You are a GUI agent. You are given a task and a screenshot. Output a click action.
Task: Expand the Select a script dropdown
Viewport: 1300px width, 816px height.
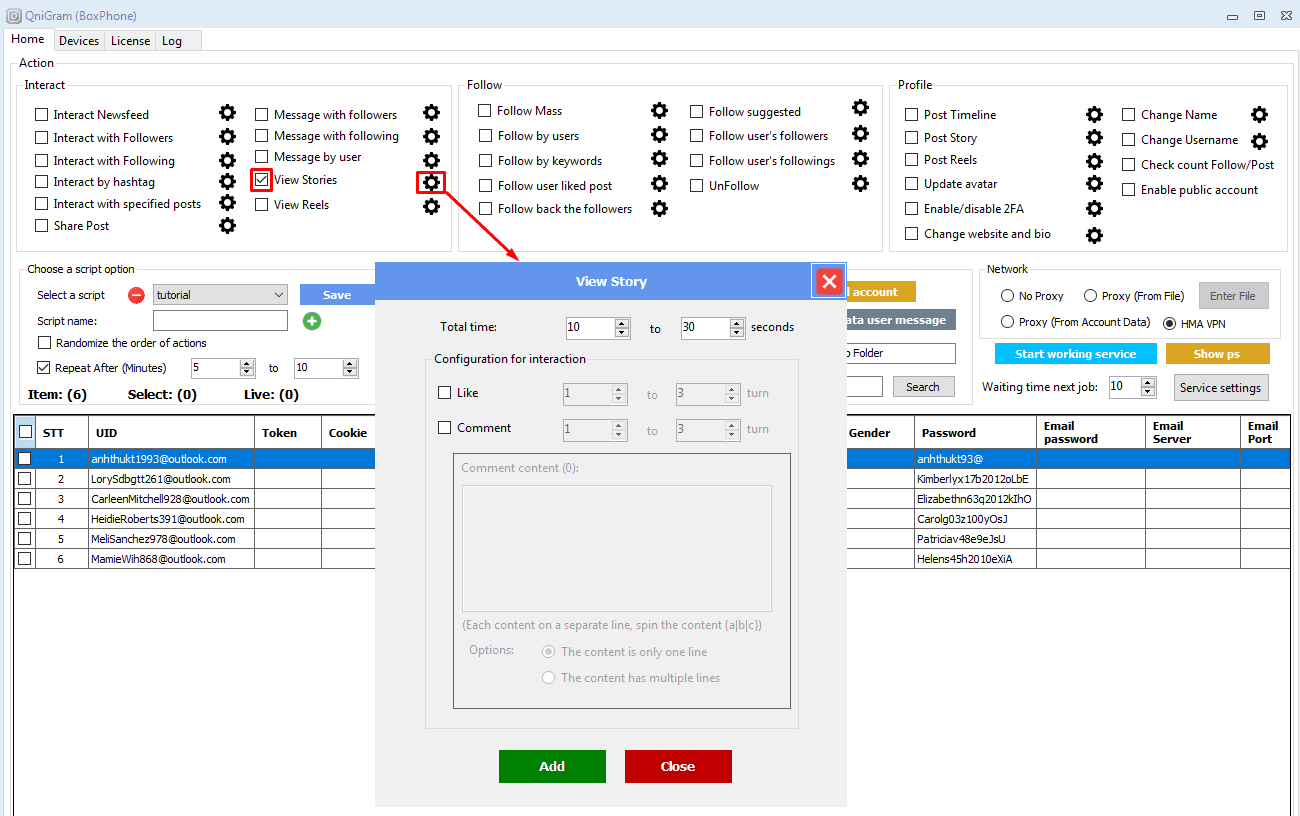pyautogui.click(x=278, y=295)
